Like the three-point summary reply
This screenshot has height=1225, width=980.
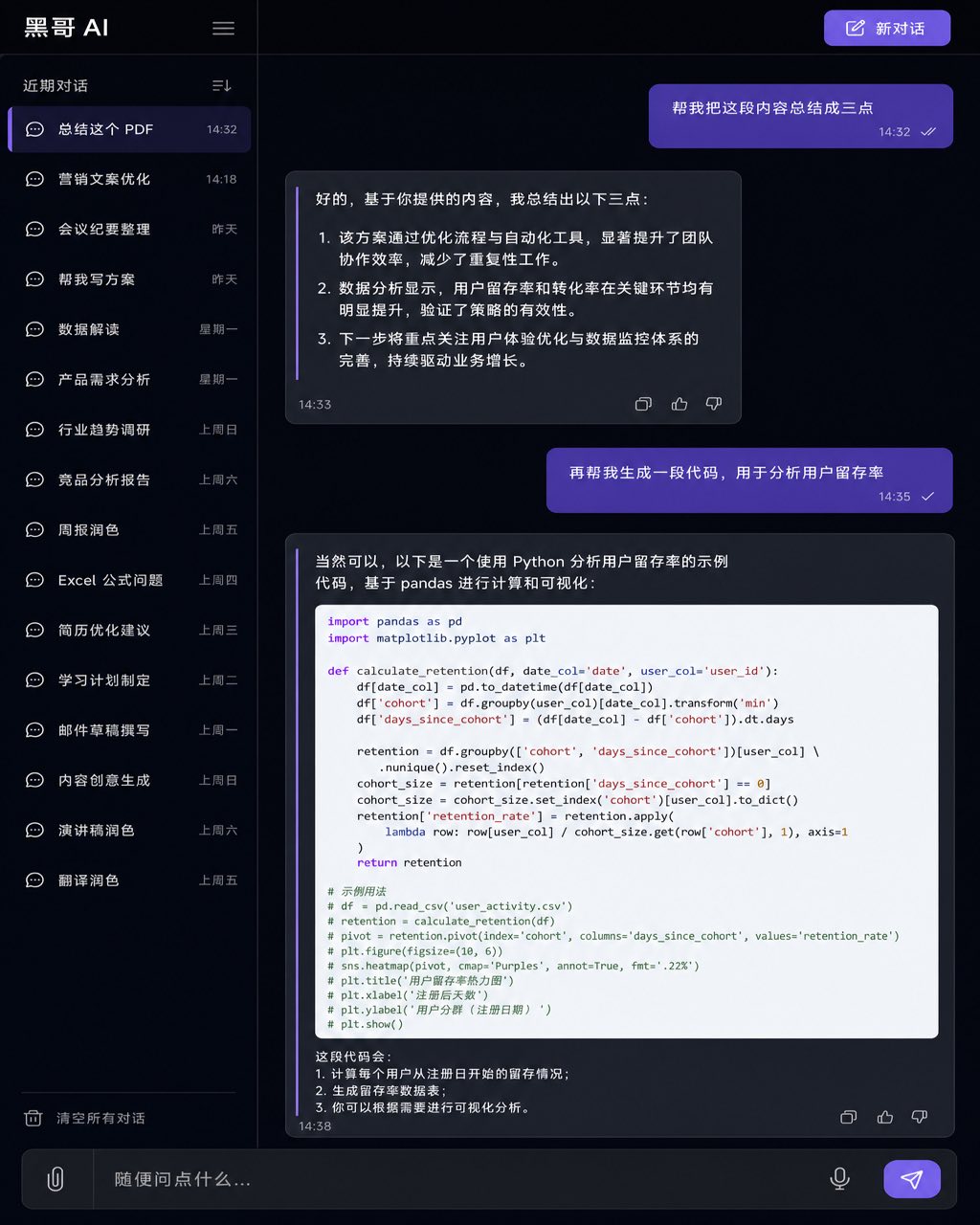pos(679,404)
